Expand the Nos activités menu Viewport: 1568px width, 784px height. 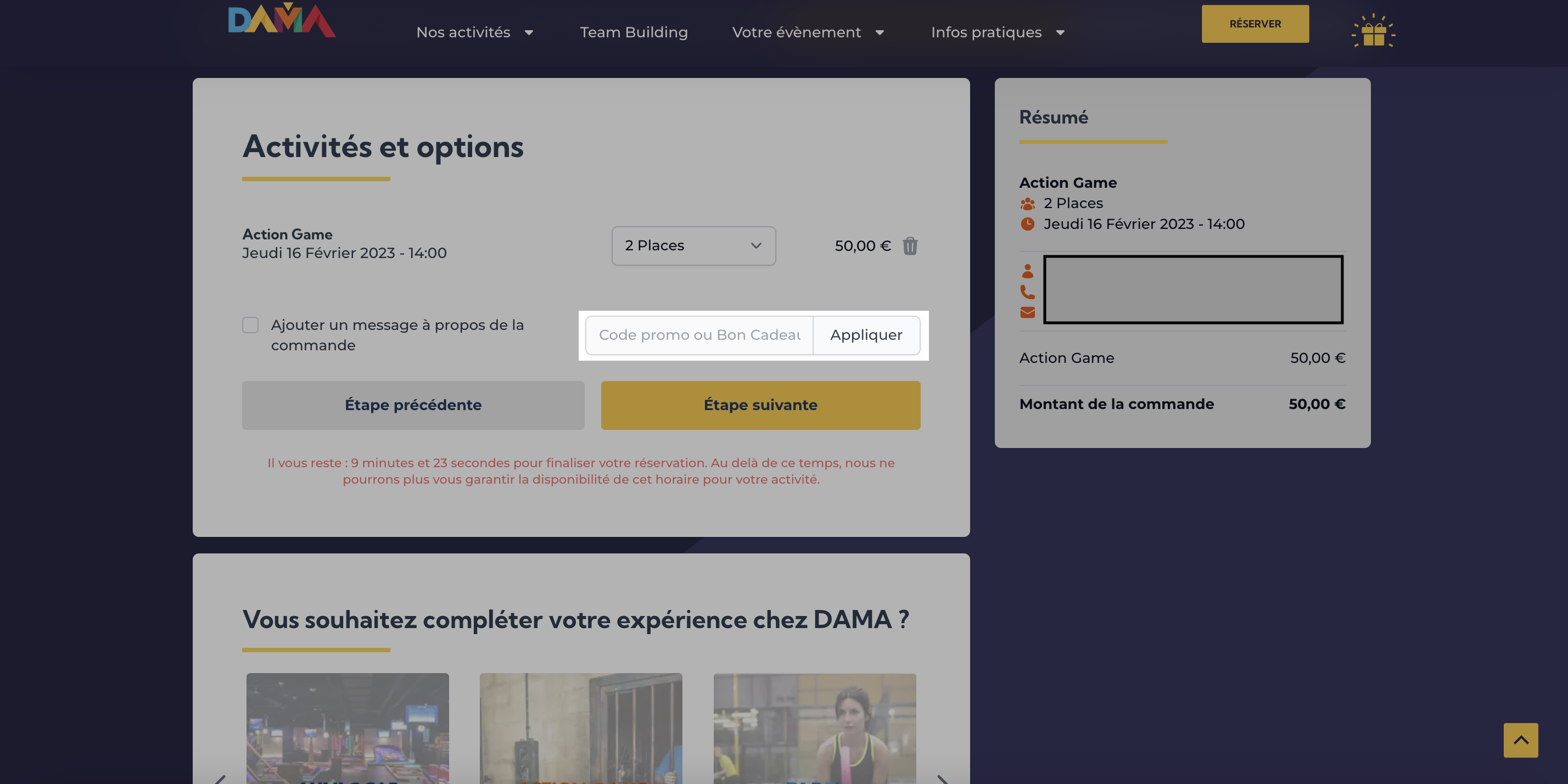point(475,32)
